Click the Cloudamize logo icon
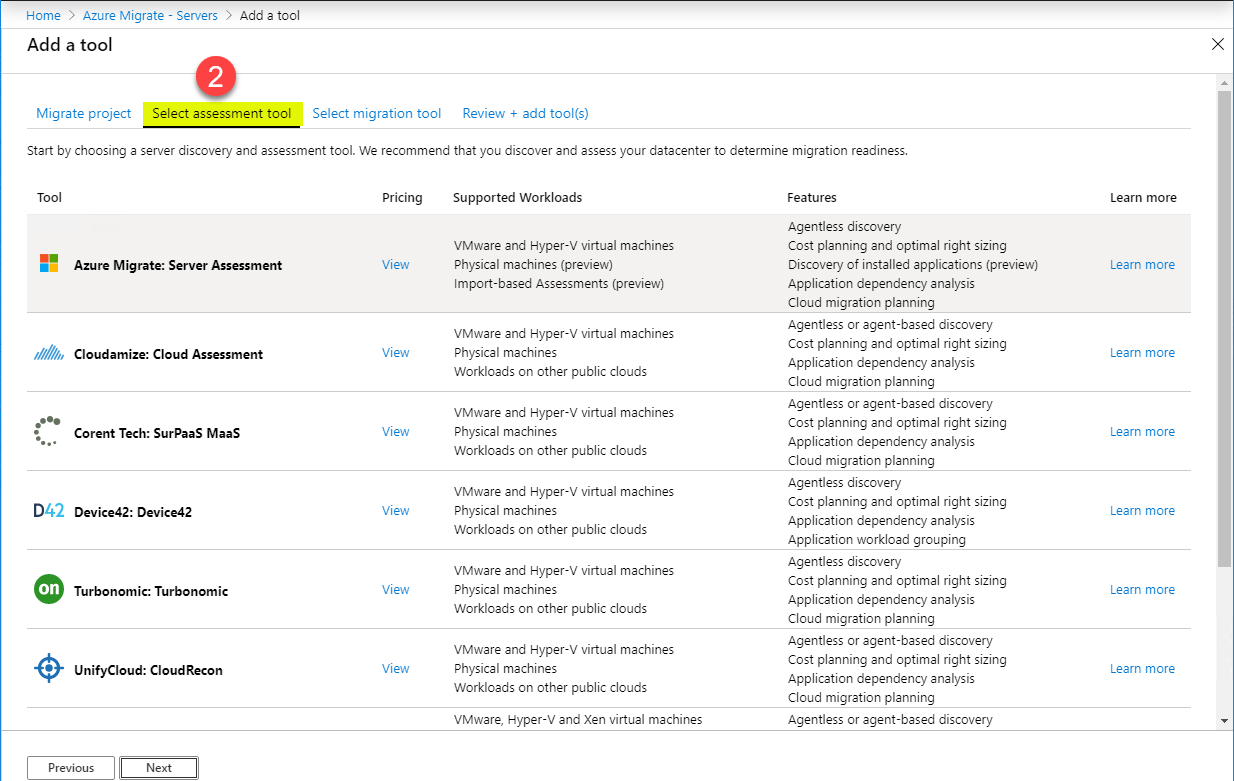The height and width of the screenshot is (781, 1234). coord(49,353)
